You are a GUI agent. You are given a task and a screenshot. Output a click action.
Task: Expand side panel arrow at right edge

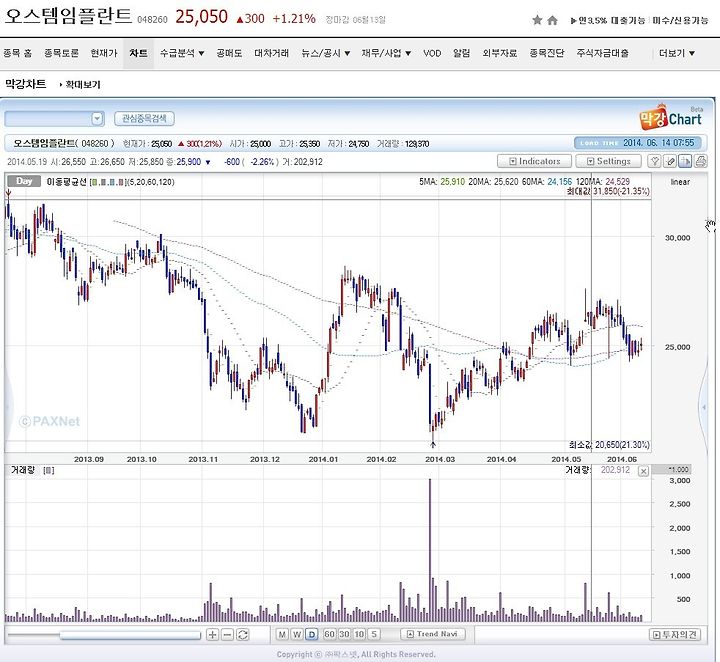pyautogui.click(x=704, y=407)
